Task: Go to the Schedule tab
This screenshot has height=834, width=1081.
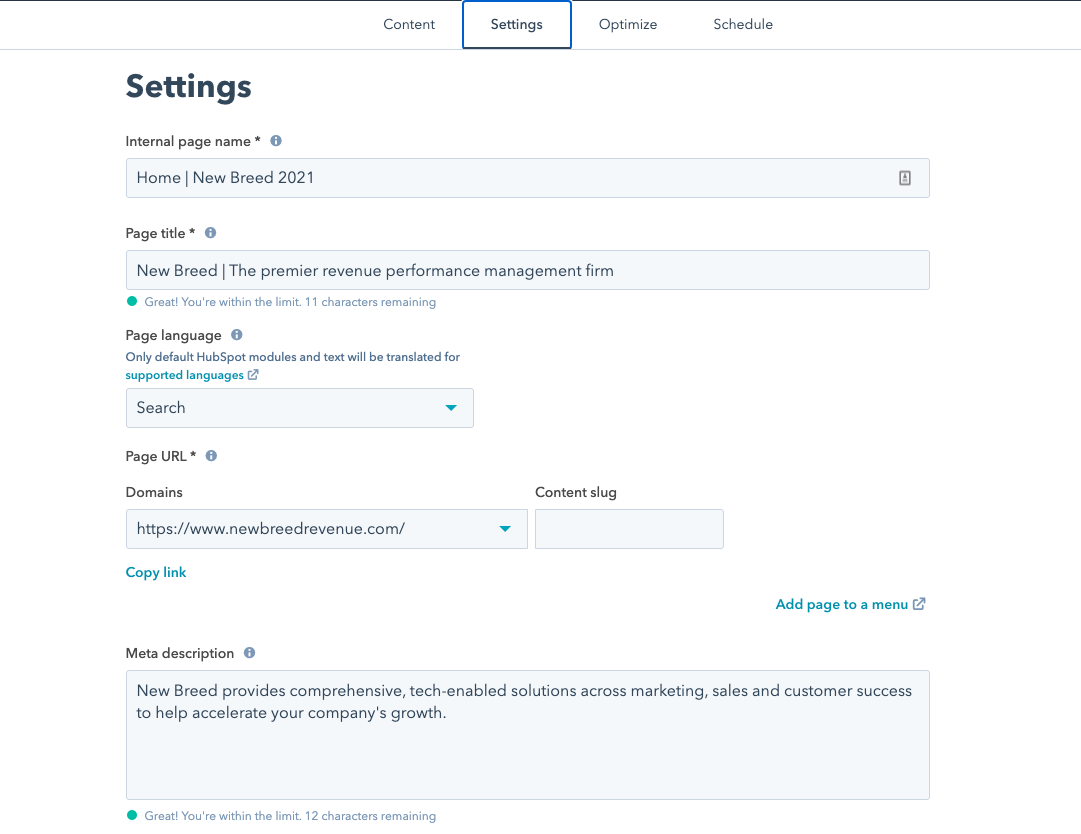Action: click(x=742, y=24)
